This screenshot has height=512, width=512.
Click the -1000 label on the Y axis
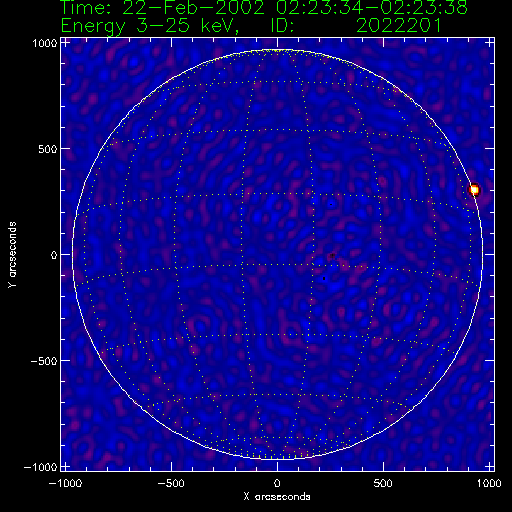(x=40, y=467)
